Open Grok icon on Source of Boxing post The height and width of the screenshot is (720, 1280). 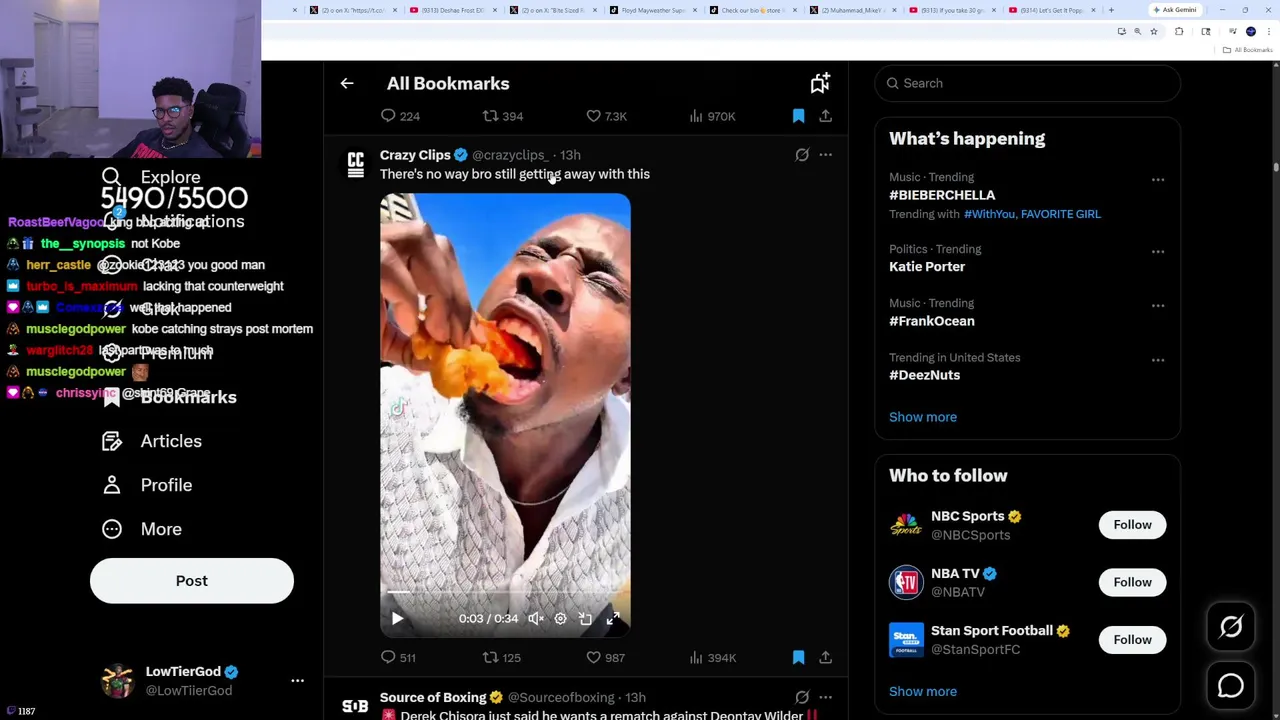802,697
